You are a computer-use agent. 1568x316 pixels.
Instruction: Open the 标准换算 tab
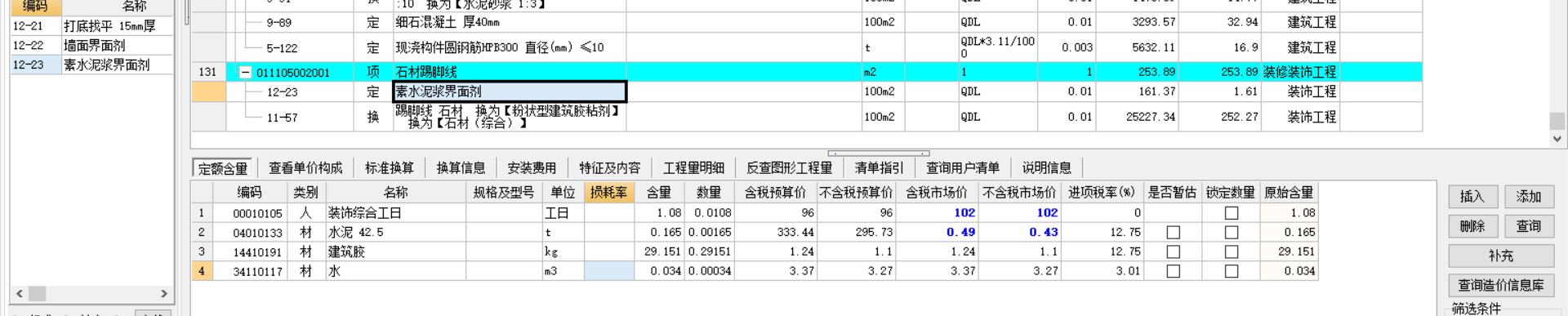[389, 168]
